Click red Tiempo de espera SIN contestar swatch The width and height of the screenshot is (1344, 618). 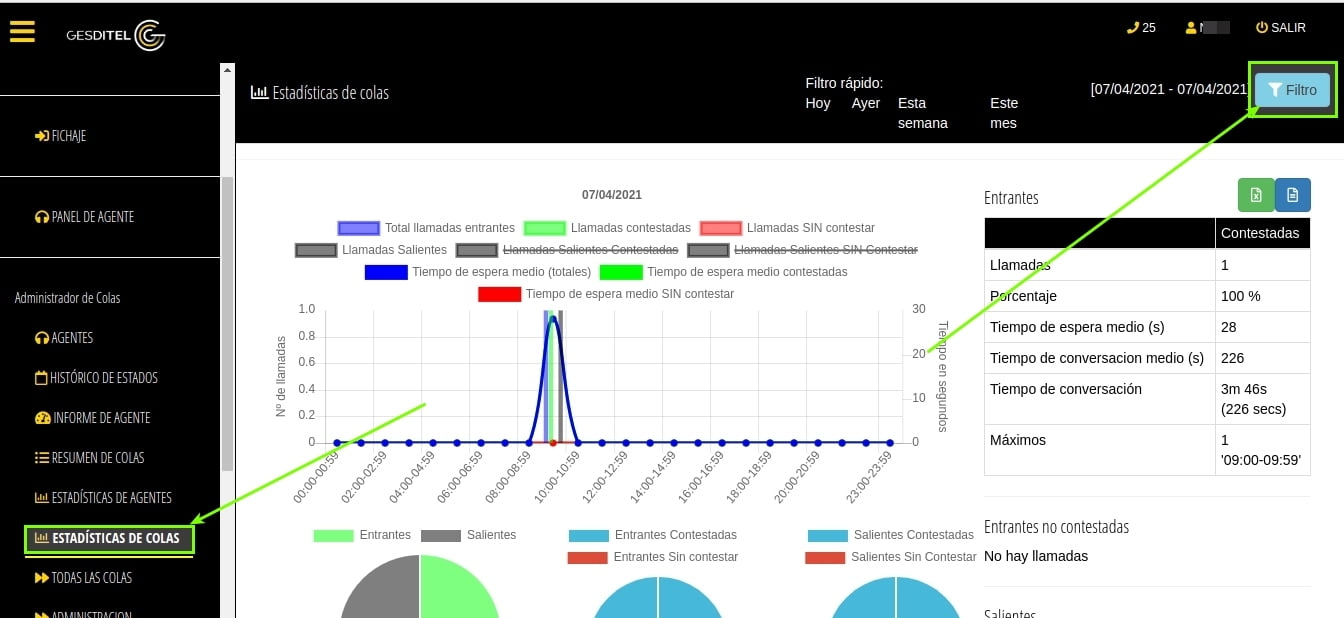[x=499, y=294]
